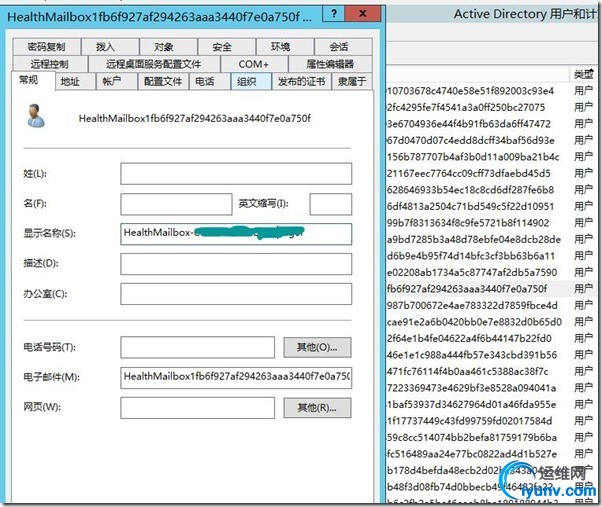
Task: Select row ending 471fc76114f4b0aa461c5388ac38f7c
Action: click(x=491, y=372)
